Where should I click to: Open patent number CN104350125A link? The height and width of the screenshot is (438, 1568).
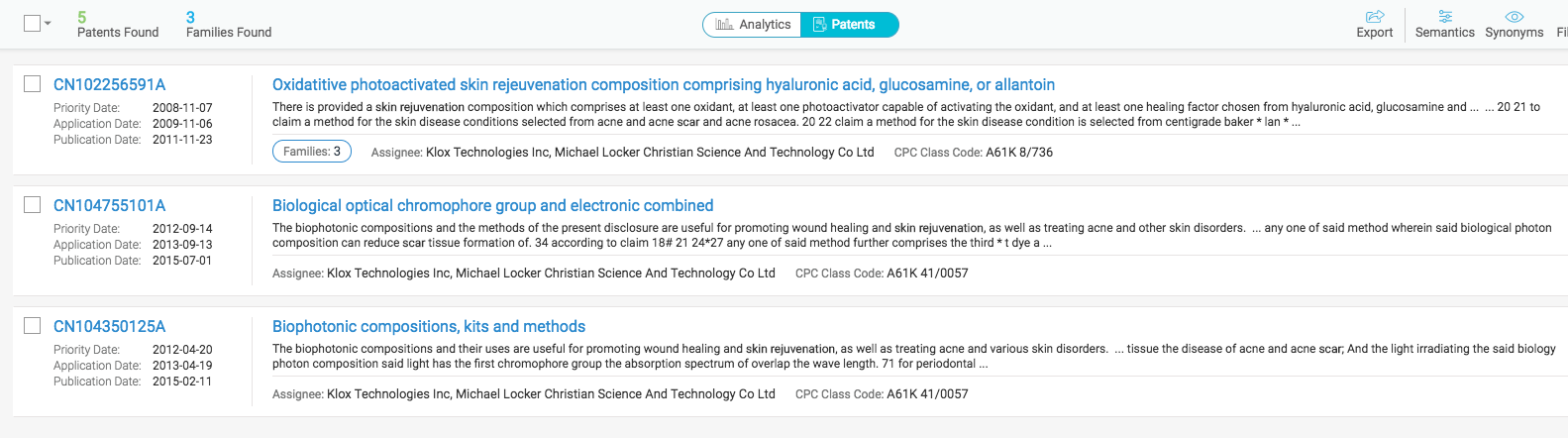click(109, 327)
